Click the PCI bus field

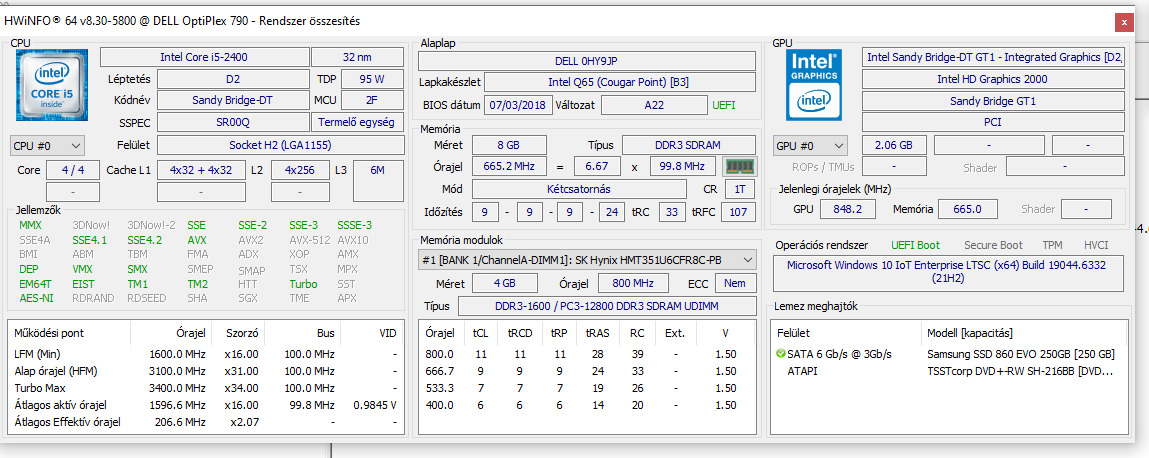994,122
